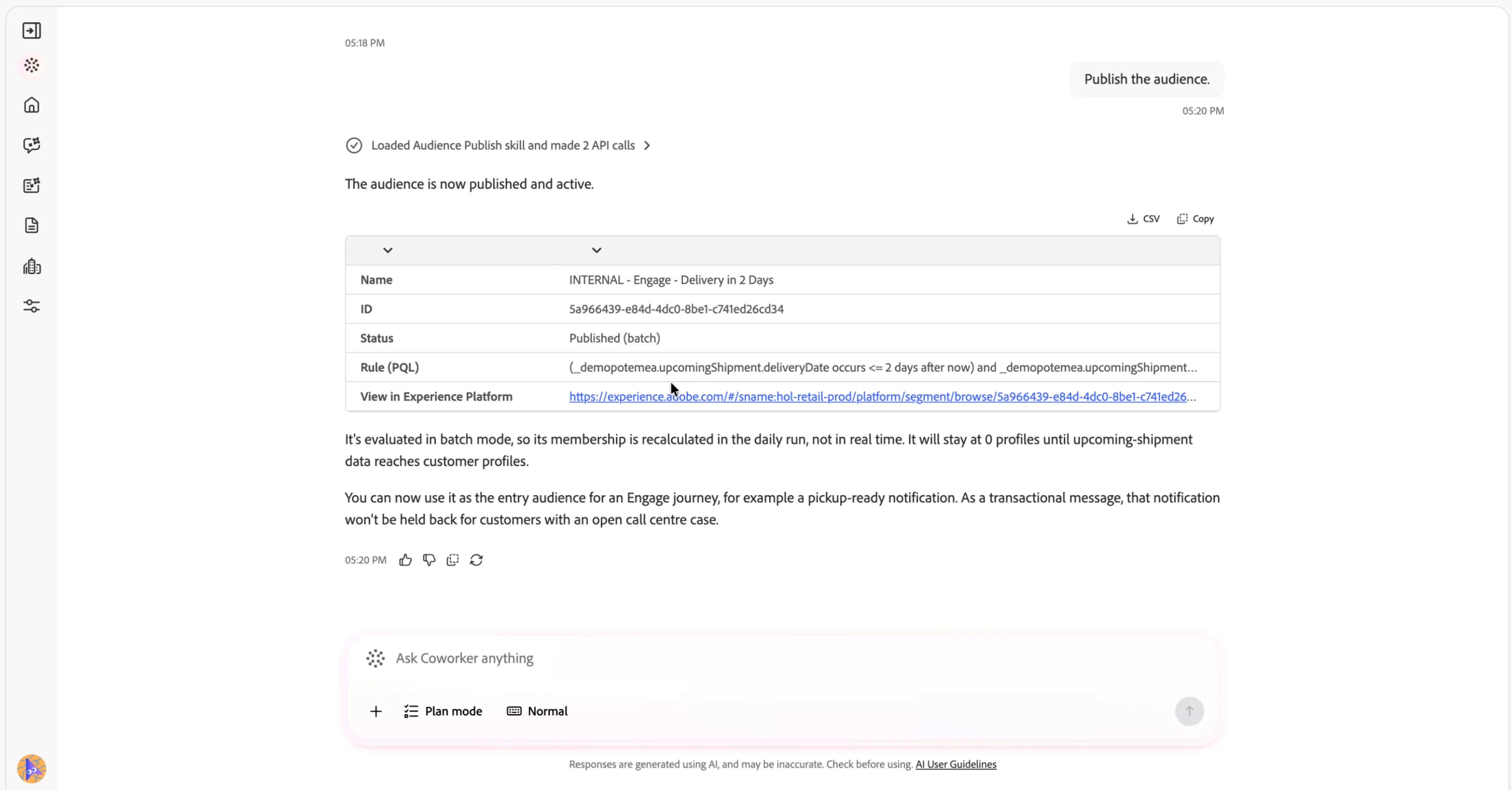This screenshot has height=790, width=1512.
Task: Open the document icon in sidebar
Action: [x=32, y=225]
